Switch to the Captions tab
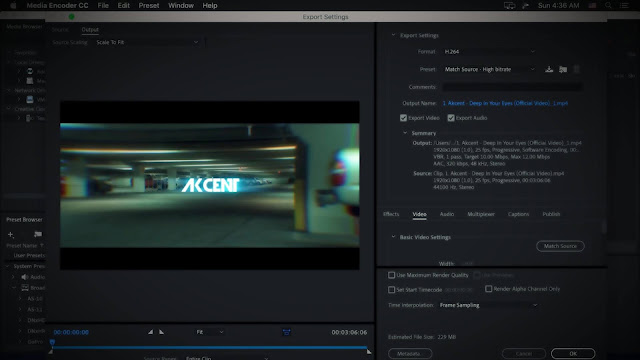This screenshot has height=360, width=640. tap(518, 214)
